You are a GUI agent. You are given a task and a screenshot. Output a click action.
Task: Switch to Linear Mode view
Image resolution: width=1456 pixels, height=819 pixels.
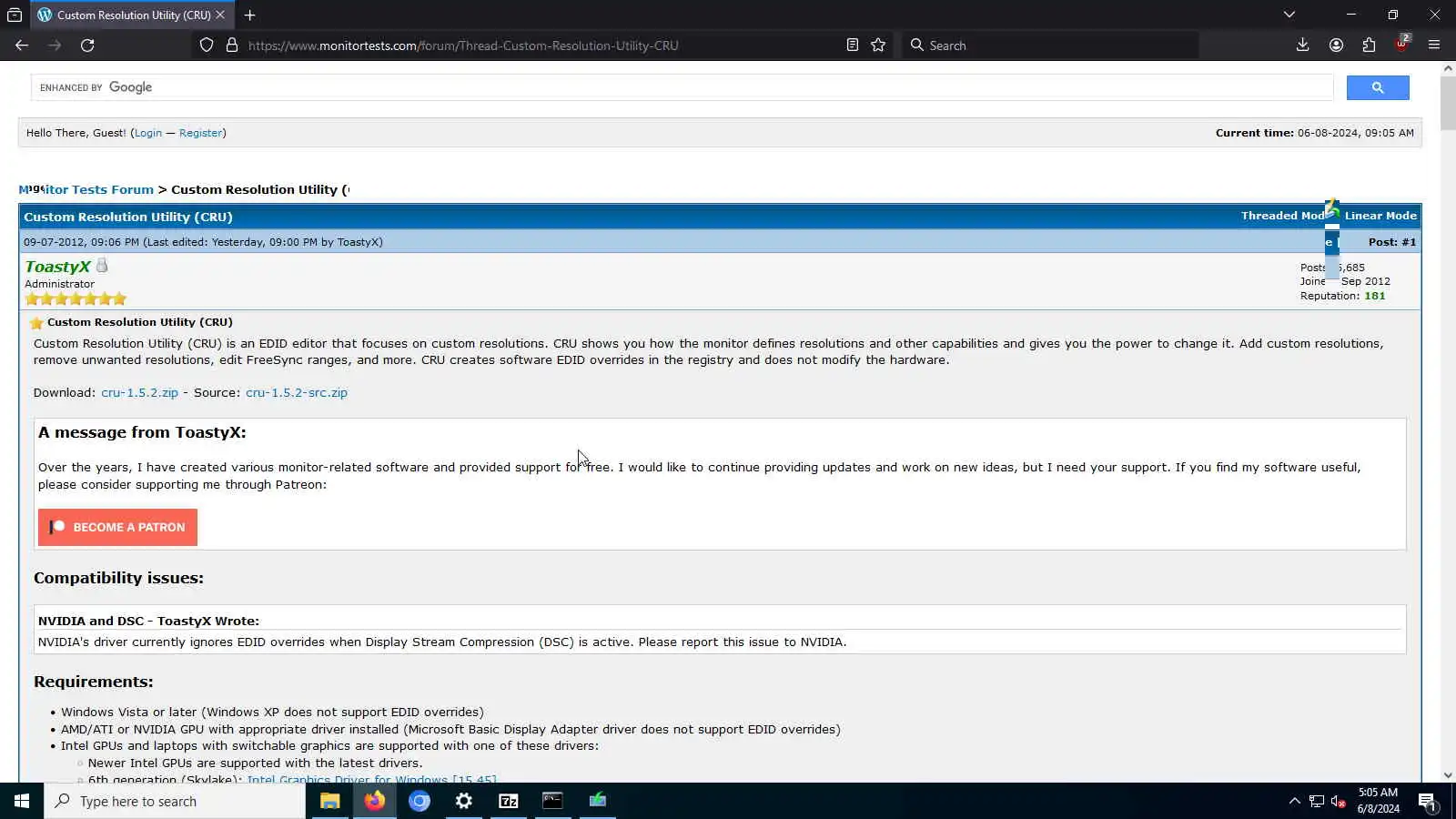coord(1380,216)
